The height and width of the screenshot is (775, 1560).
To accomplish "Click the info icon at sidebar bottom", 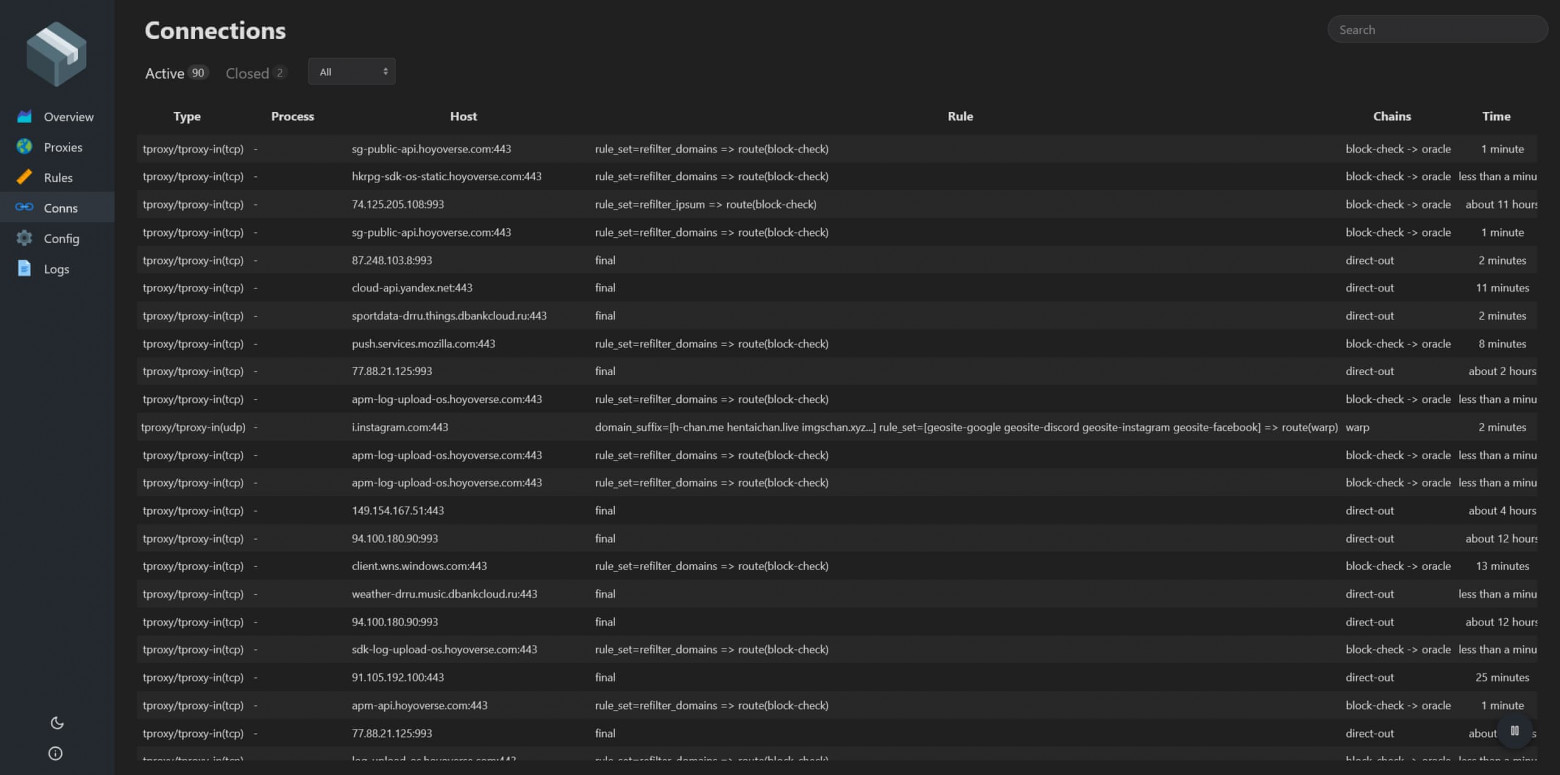I will pyautogui.click(x=55, y=753).
